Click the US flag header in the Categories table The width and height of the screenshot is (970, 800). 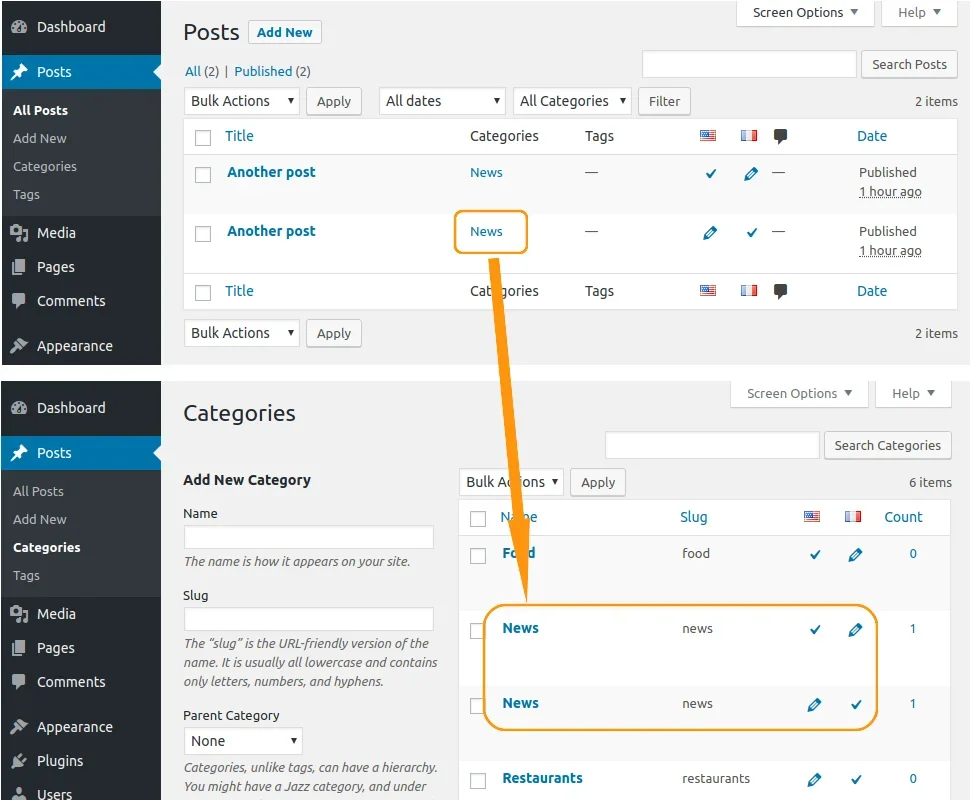(x=811, y=516)
